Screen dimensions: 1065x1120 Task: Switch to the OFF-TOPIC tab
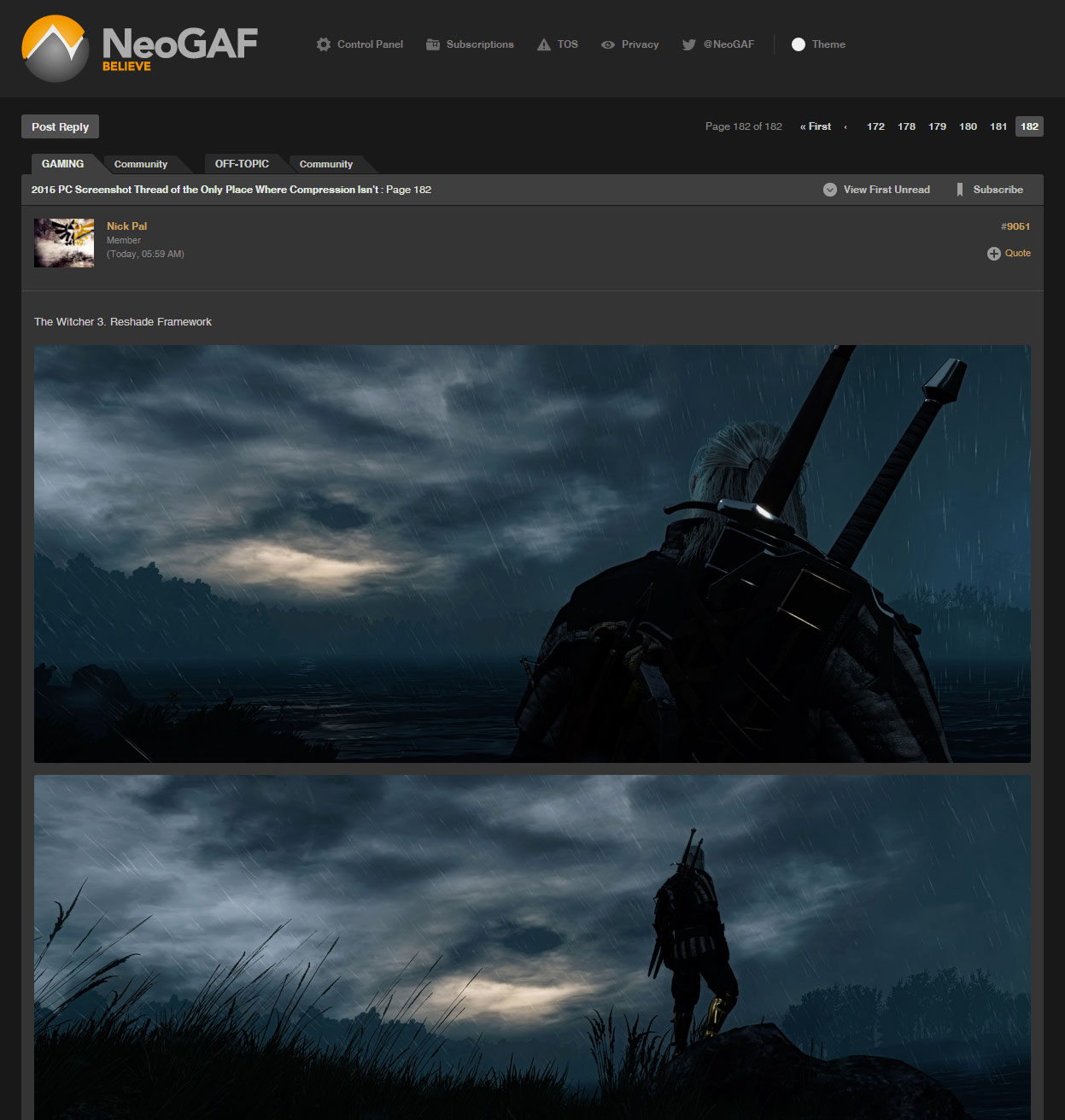(242, 164)
